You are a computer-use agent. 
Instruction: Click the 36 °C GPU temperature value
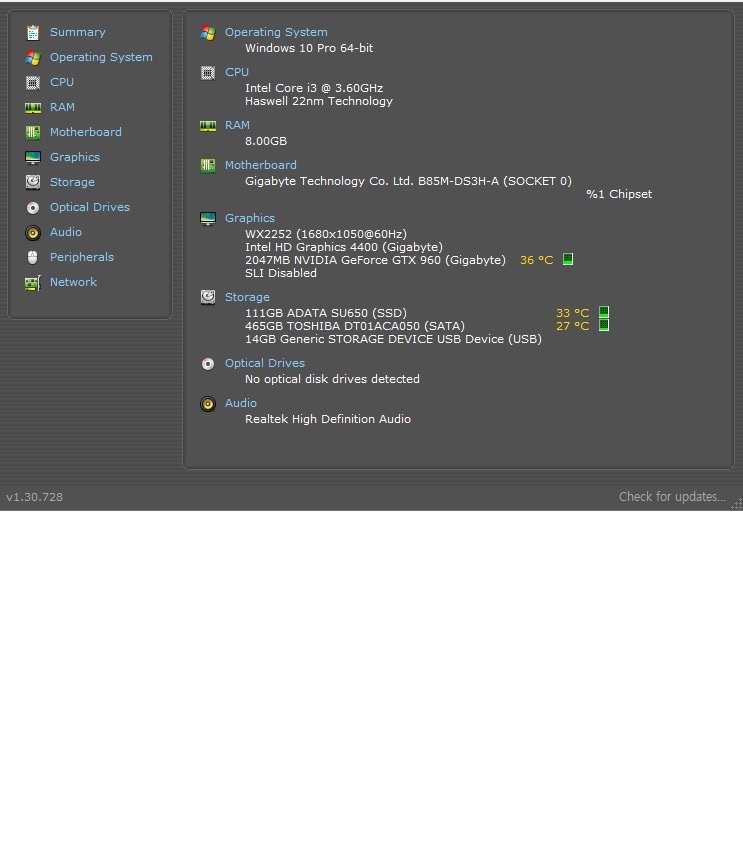(537, 260)
